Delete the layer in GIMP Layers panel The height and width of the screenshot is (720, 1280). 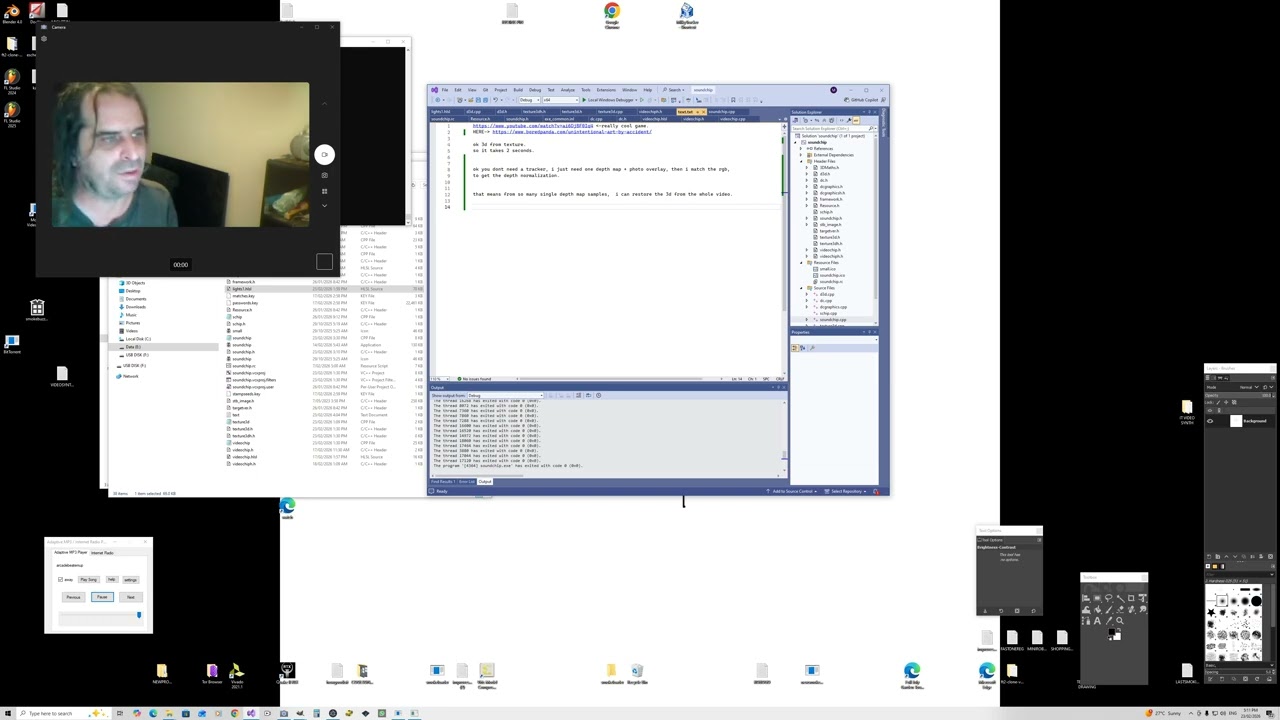point(1270,556)
